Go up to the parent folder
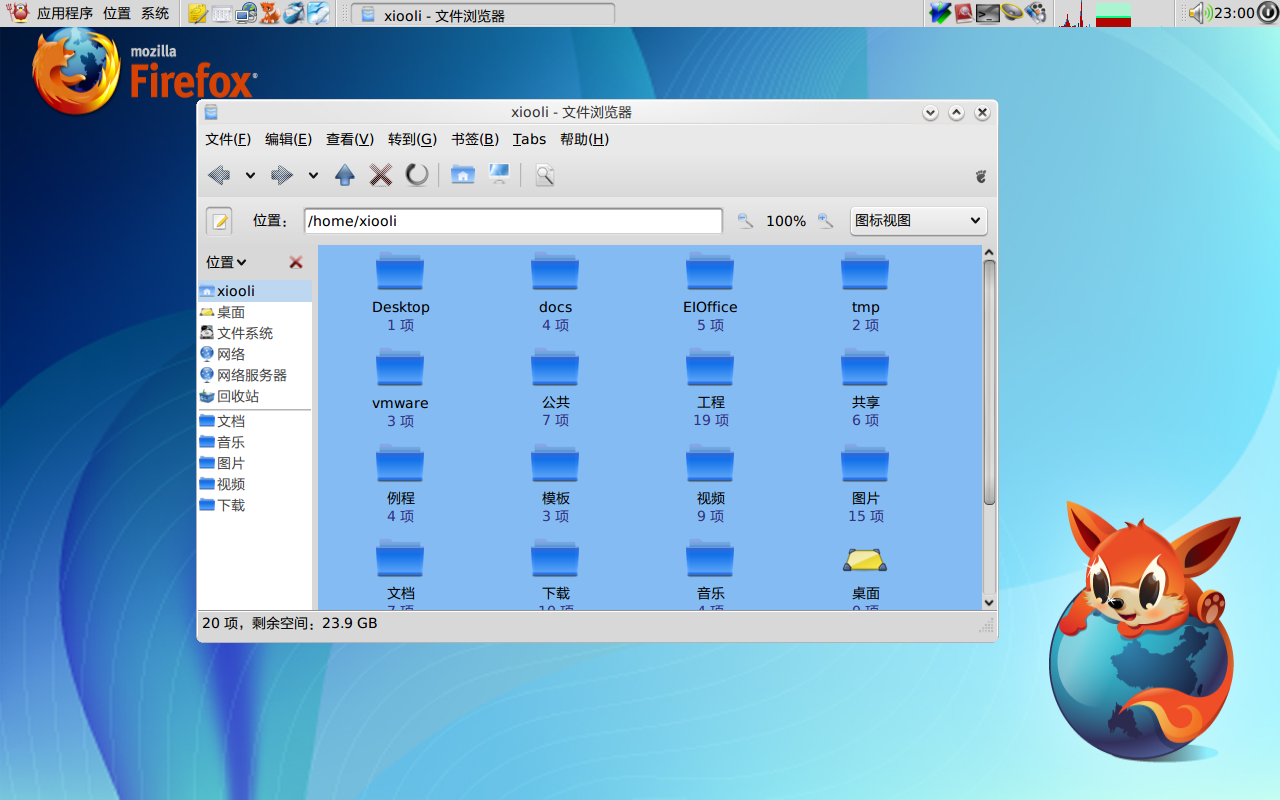Screen dimensions: 1280x800 click(345, 175)
